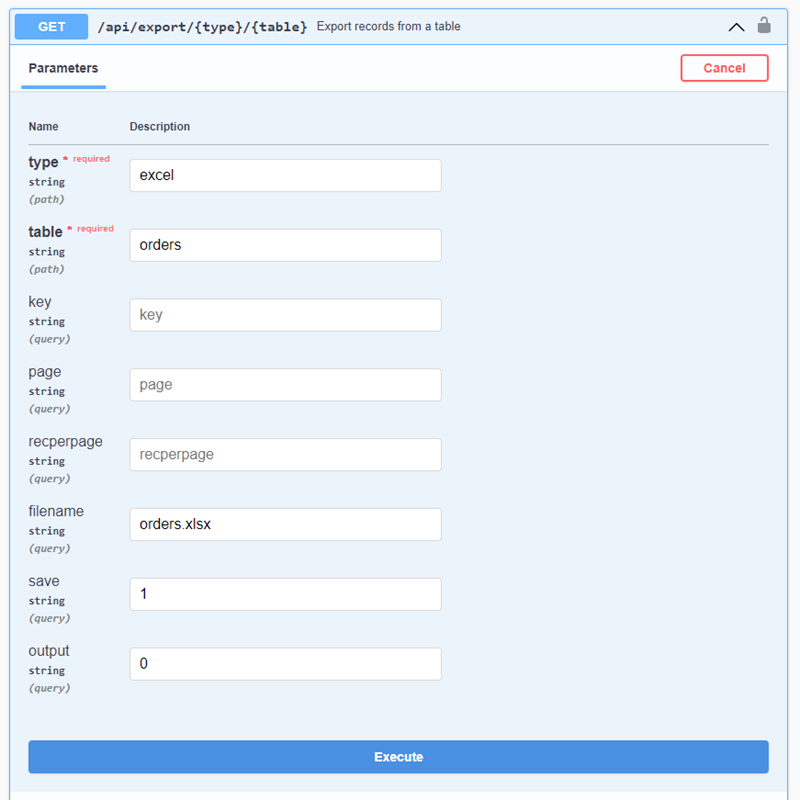Focus the output field containing '0'

[x=285, y=664]
